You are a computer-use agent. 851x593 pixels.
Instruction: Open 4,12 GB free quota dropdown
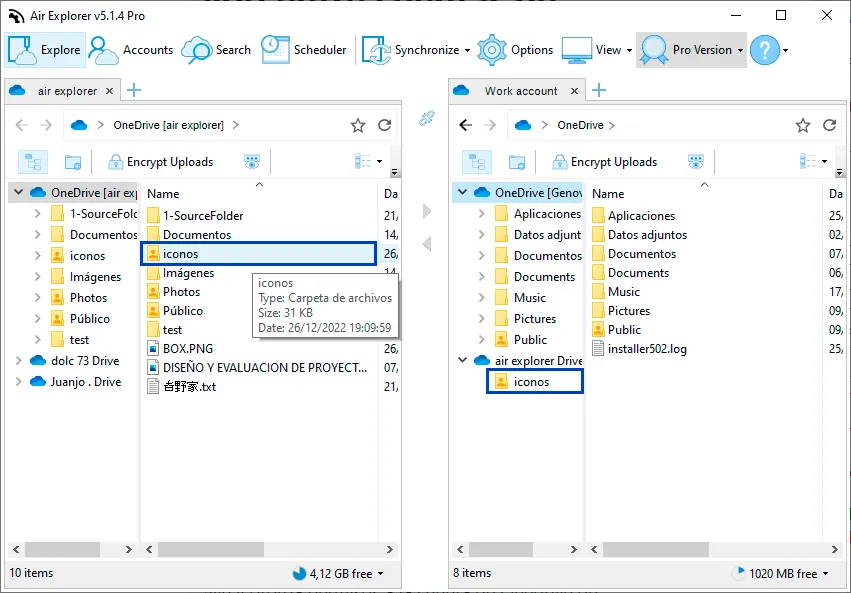point(339,573)
